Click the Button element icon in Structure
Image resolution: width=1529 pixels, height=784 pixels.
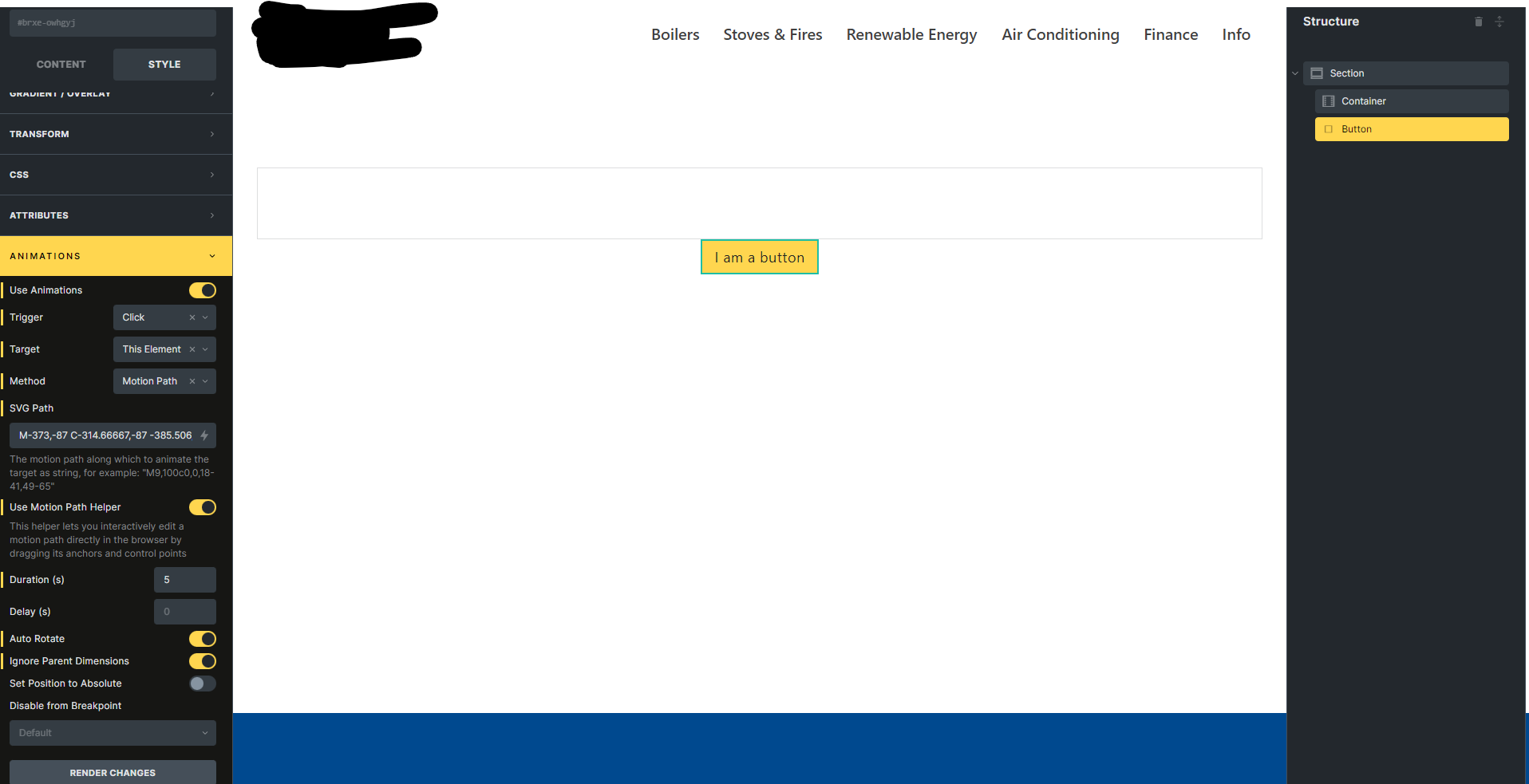tap(1329, 128)
